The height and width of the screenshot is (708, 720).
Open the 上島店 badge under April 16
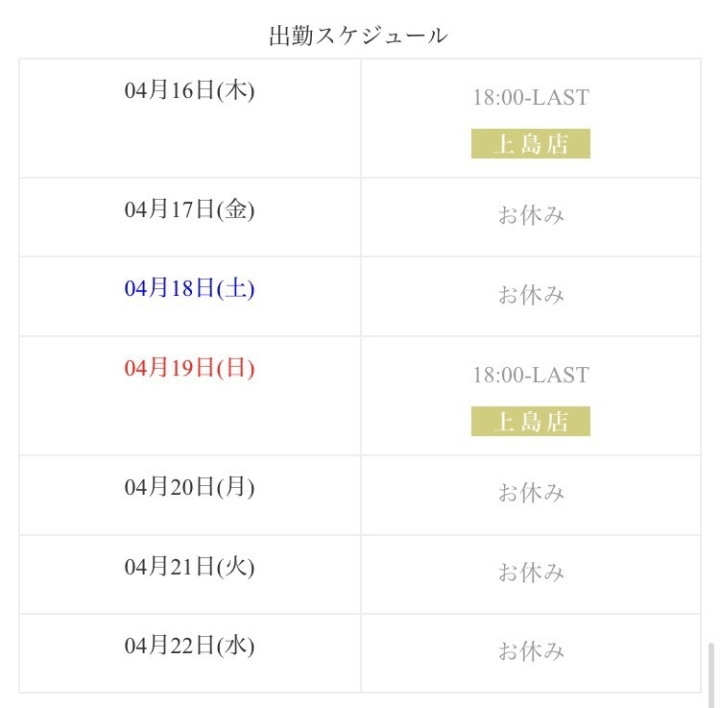[x=531, y=144]
